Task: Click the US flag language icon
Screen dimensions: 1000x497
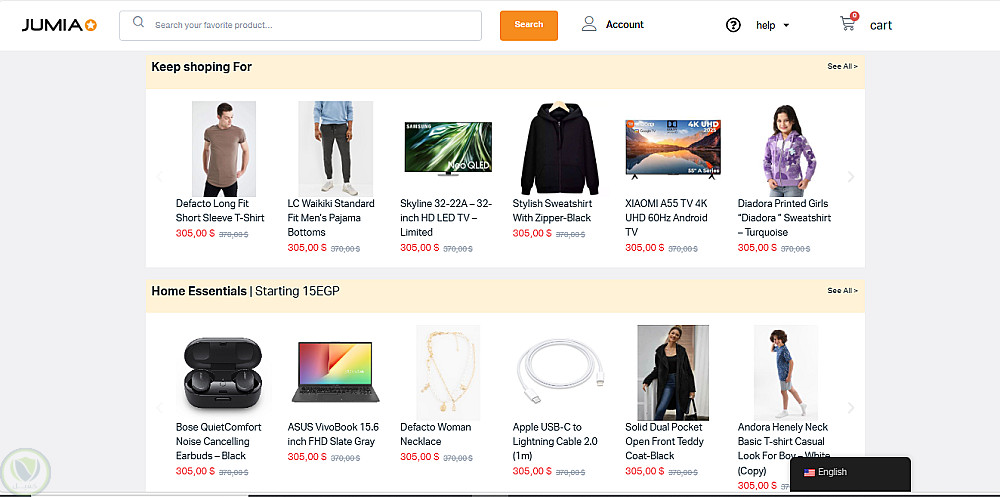Action: click(809, 472)
